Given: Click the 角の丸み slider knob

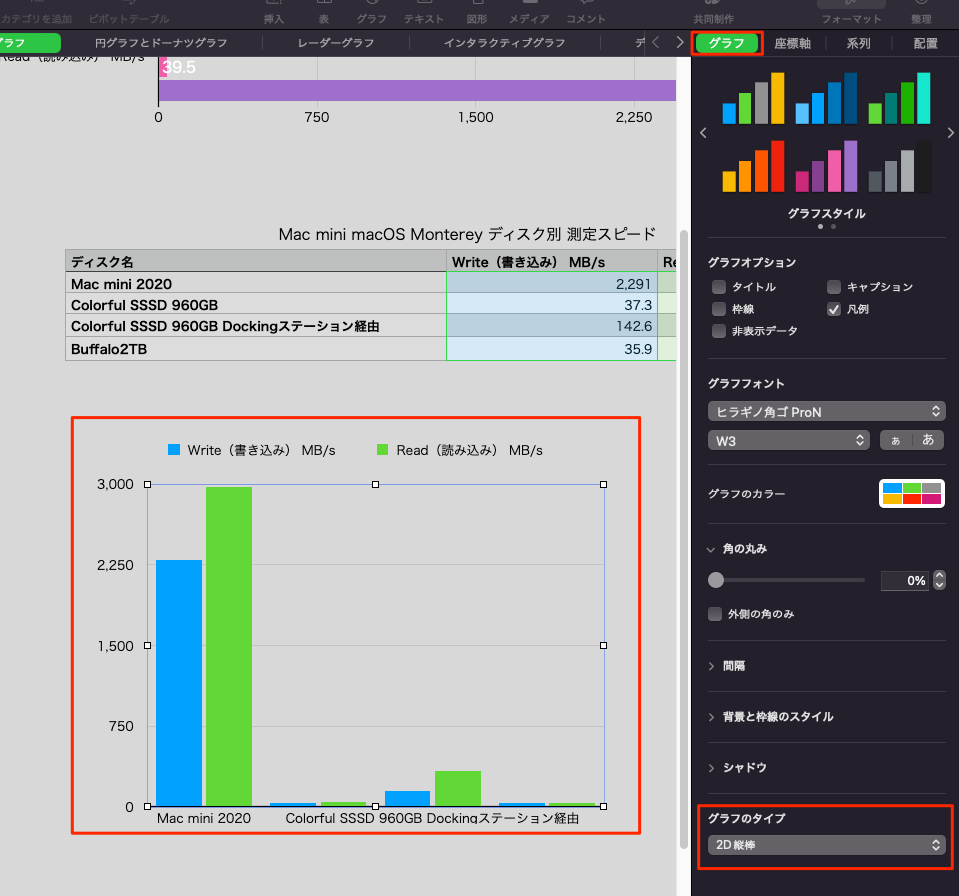Looking at the screenshot, I should point(716,580).
